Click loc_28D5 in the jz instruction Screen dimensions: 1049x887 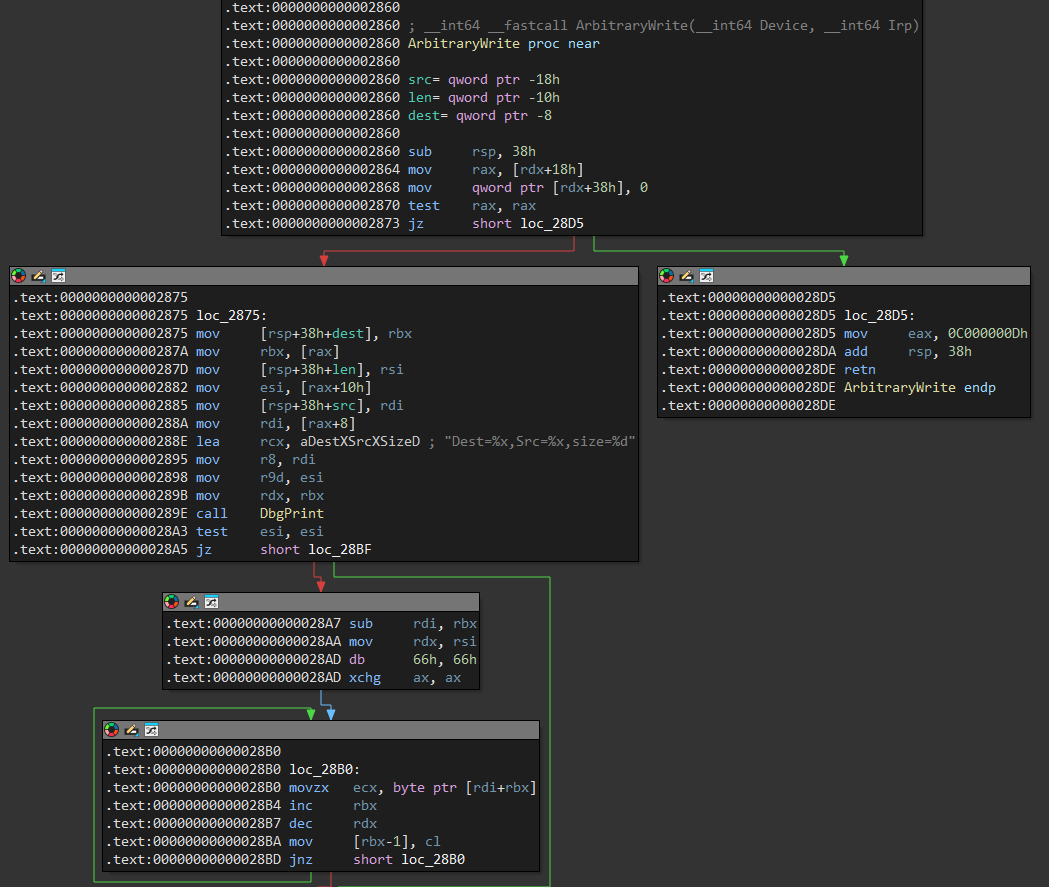coord(552,224)
